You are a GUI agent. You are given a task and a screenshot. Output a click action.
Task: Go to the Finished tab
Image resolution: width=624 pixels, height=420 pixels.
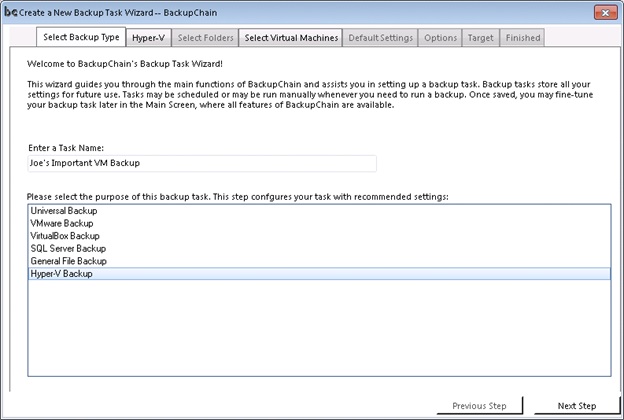[x=523, y=38]
